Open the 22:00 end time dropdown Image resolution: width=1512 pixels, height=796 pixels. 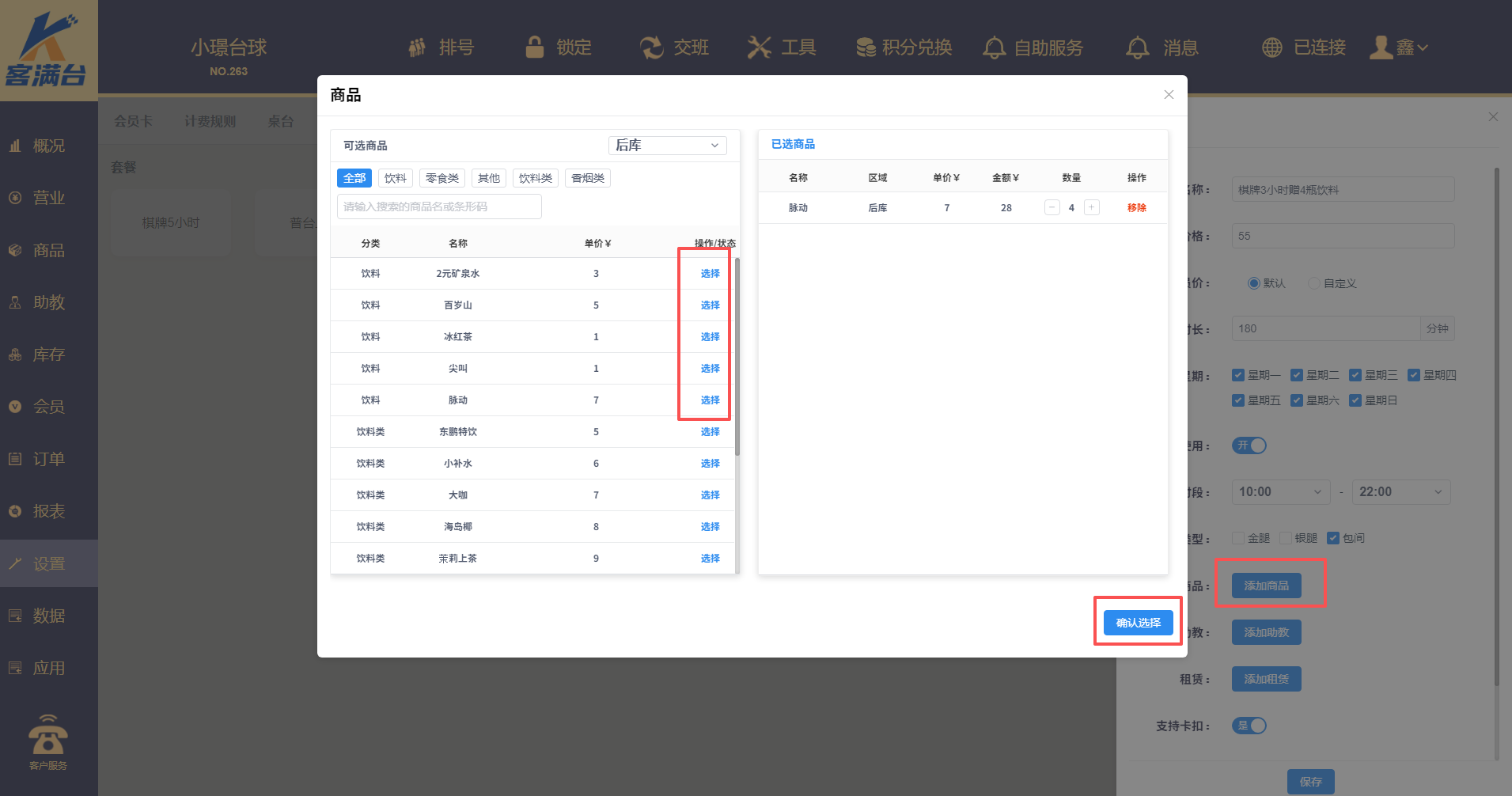(1400, 492)
